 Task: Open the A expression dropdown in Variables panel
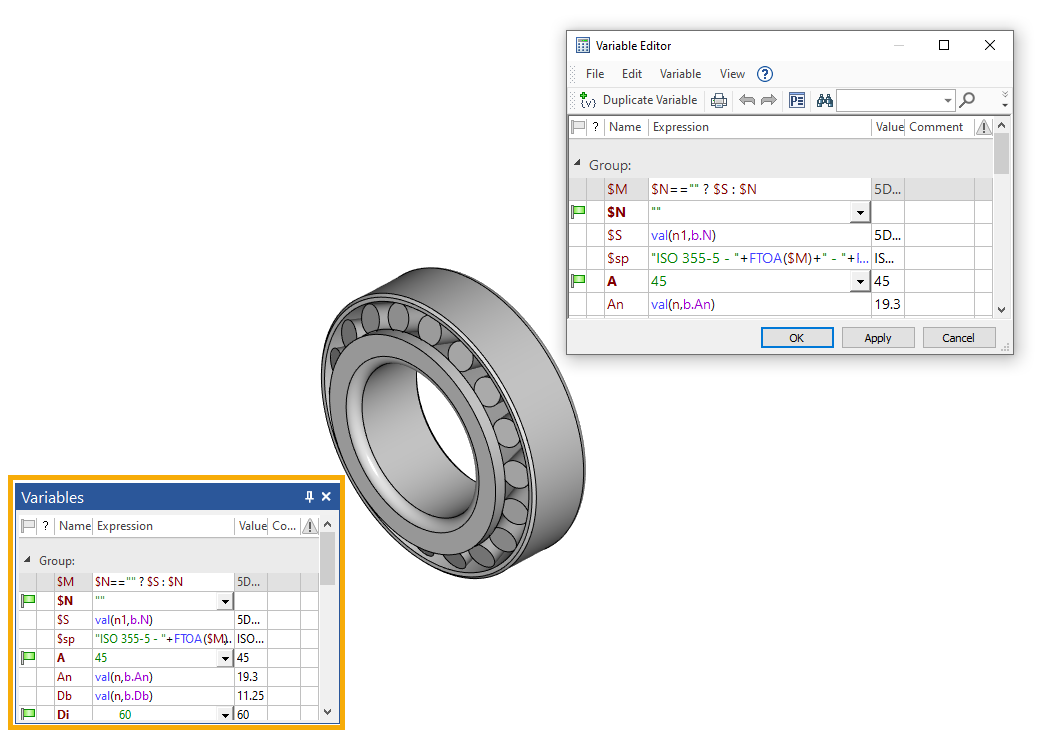pos(225,658)
